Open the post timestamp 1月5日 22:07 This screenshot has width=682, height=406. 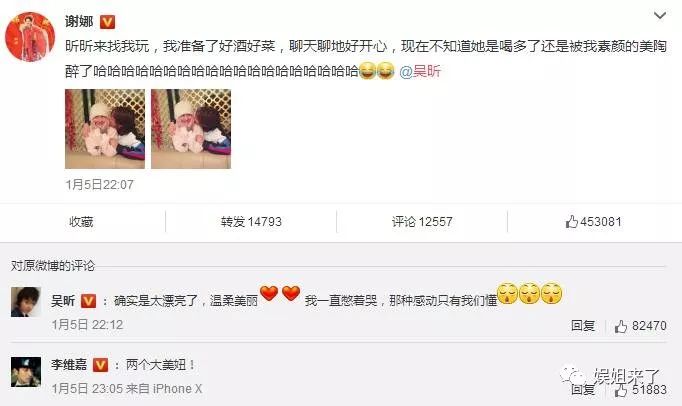coord(100,185)
